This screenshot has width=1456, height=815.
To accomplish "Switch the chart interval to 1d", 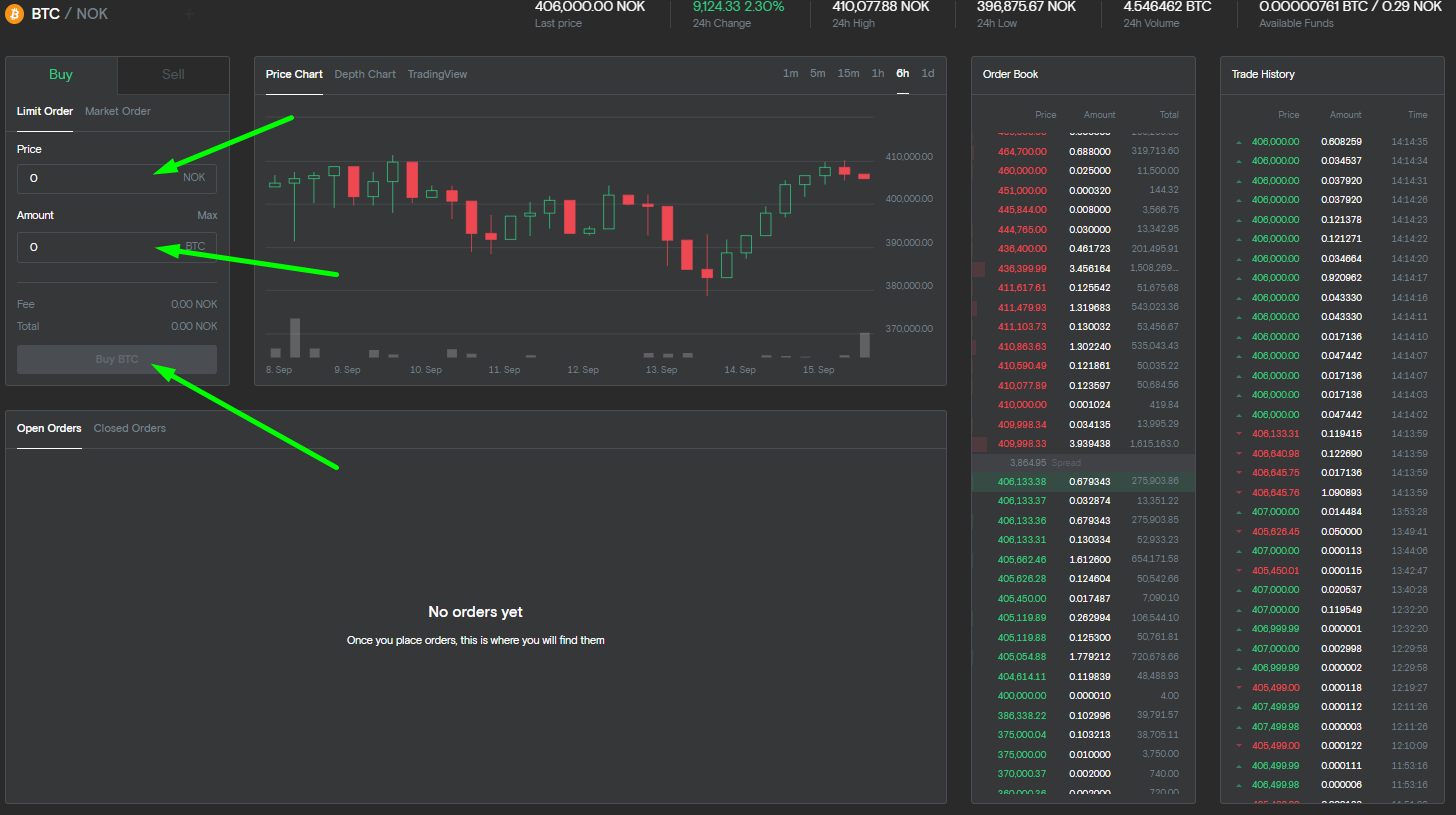I will 928,73.
